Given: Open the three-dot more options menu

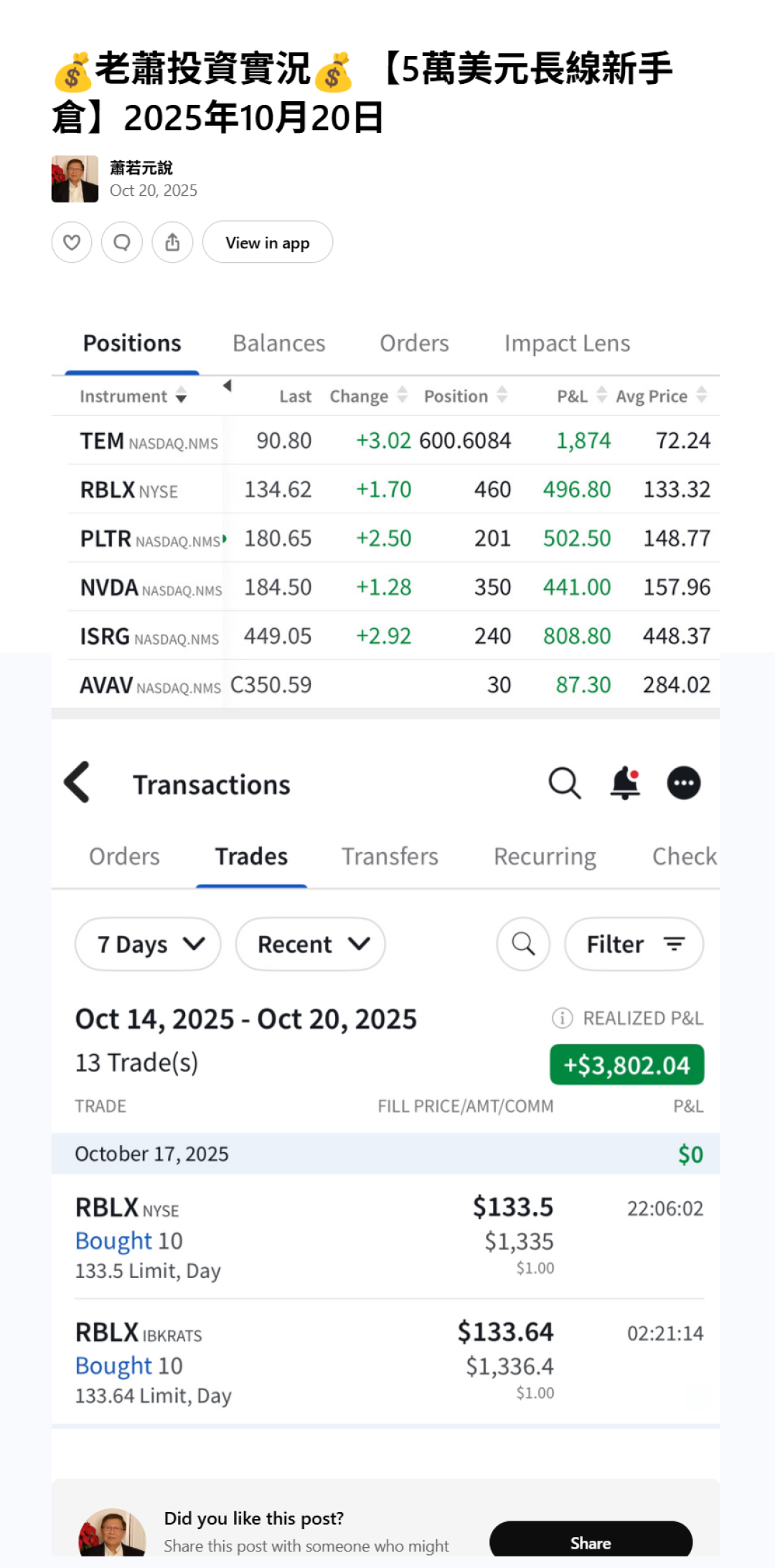Looking at the screenshot, I should pos(683,783).
